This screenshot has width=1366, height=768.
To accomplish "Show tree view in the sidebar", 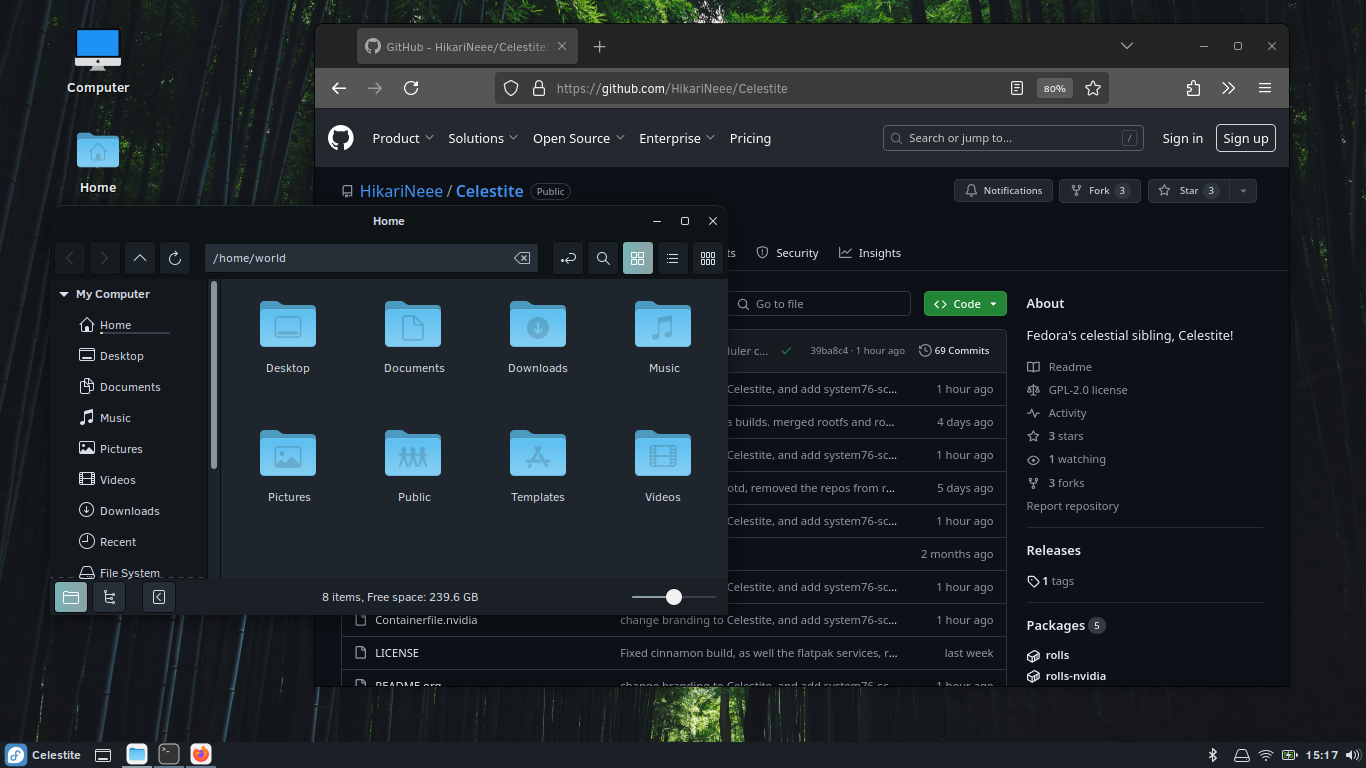I will click(x=109, y=597).
